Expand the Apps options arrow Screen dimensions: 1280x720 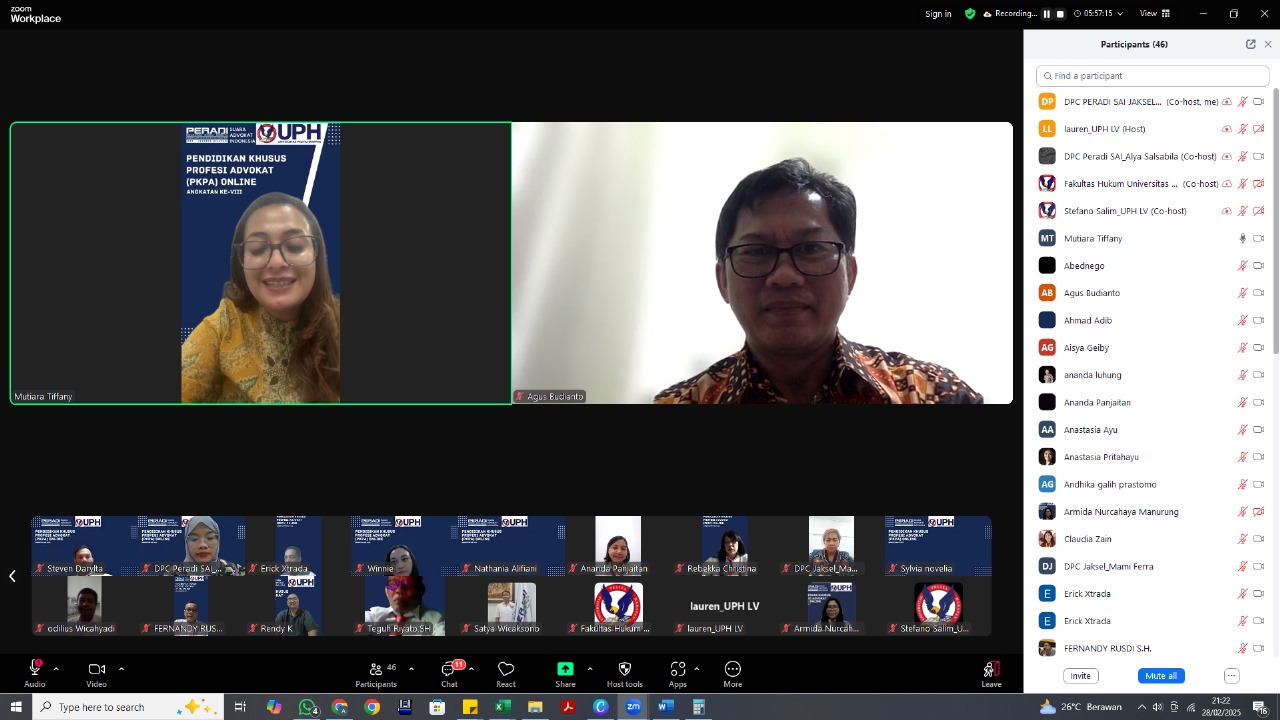pos(697,669)
